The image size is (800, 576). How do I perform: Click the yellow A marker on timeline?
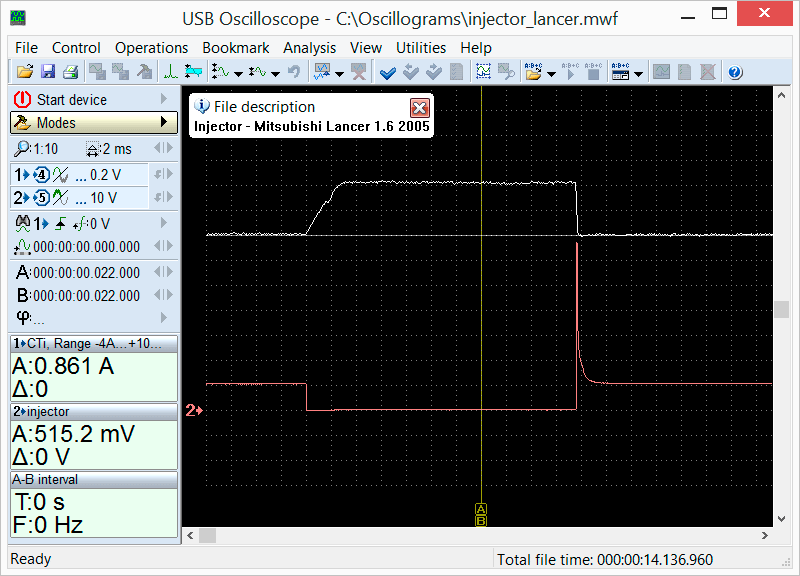(481, 508)
